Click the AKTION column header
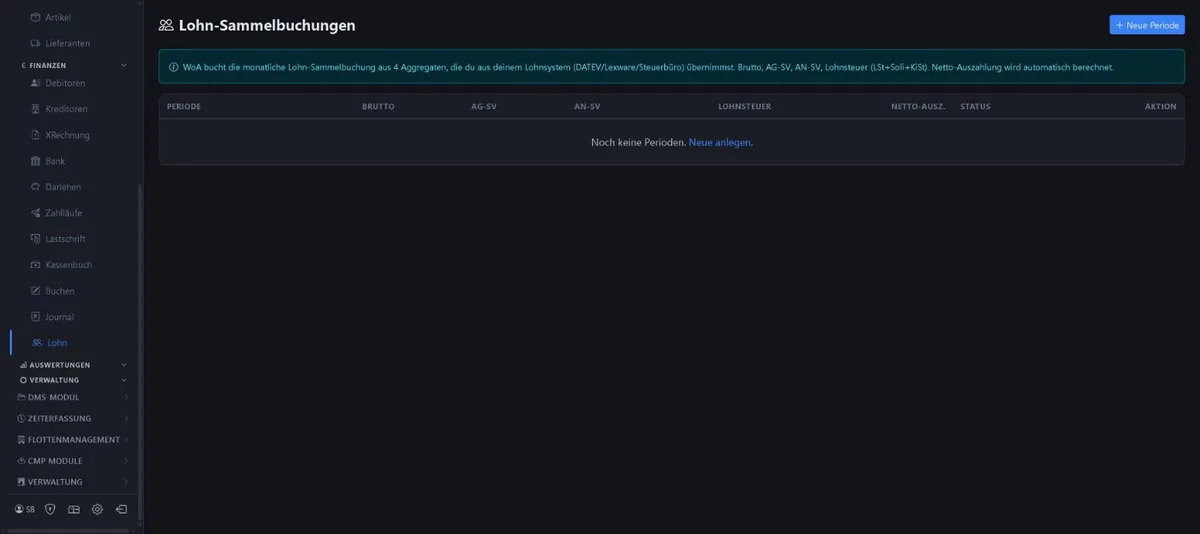The height and width of the screenshot is (534, 1200). (1161, 106)
